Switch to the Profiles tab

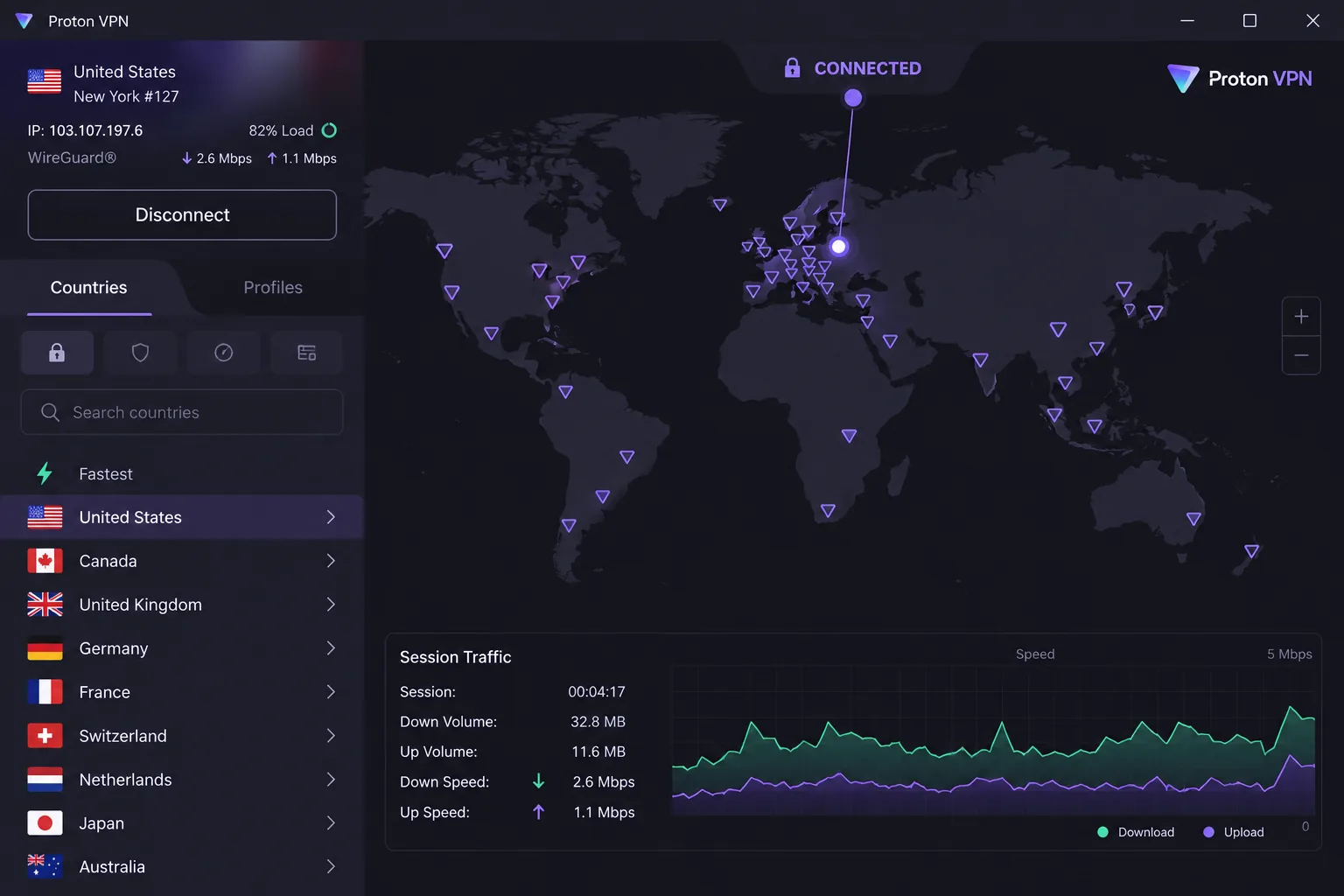pyautogui.click(x=273, y=288)
